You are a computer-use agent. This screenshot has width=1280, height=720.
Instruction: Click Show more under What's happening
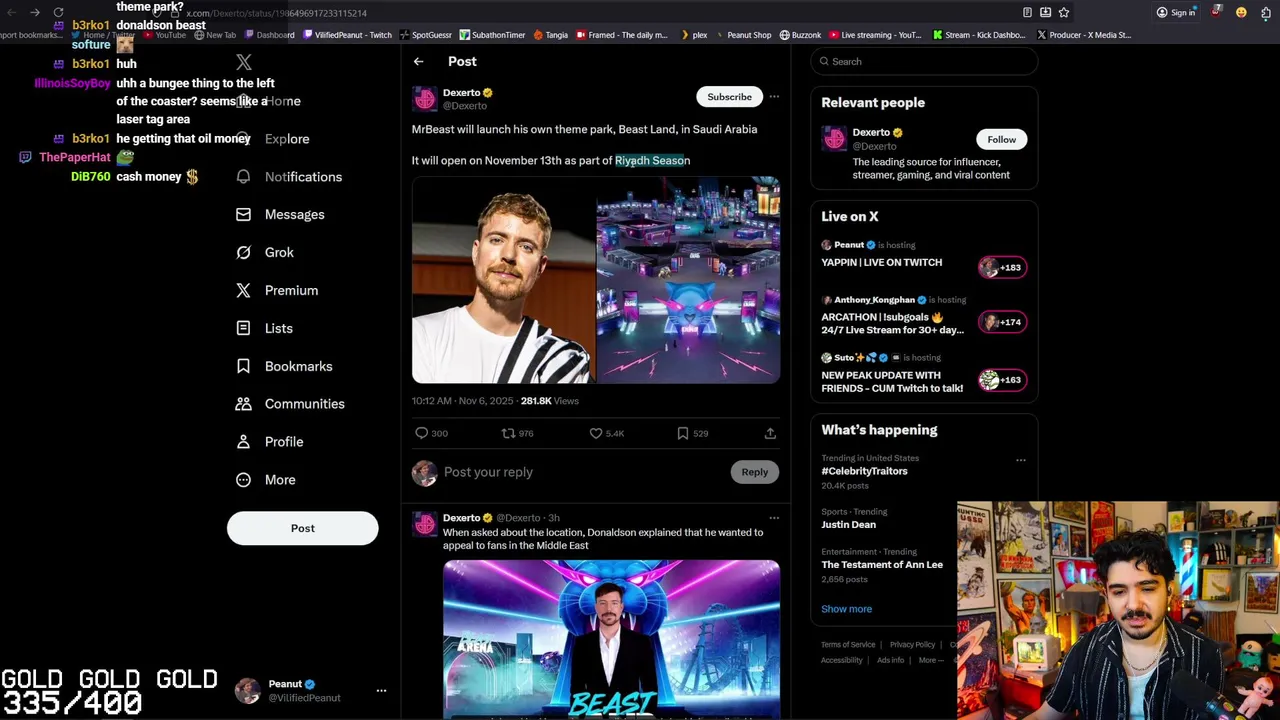pos(846,609)
